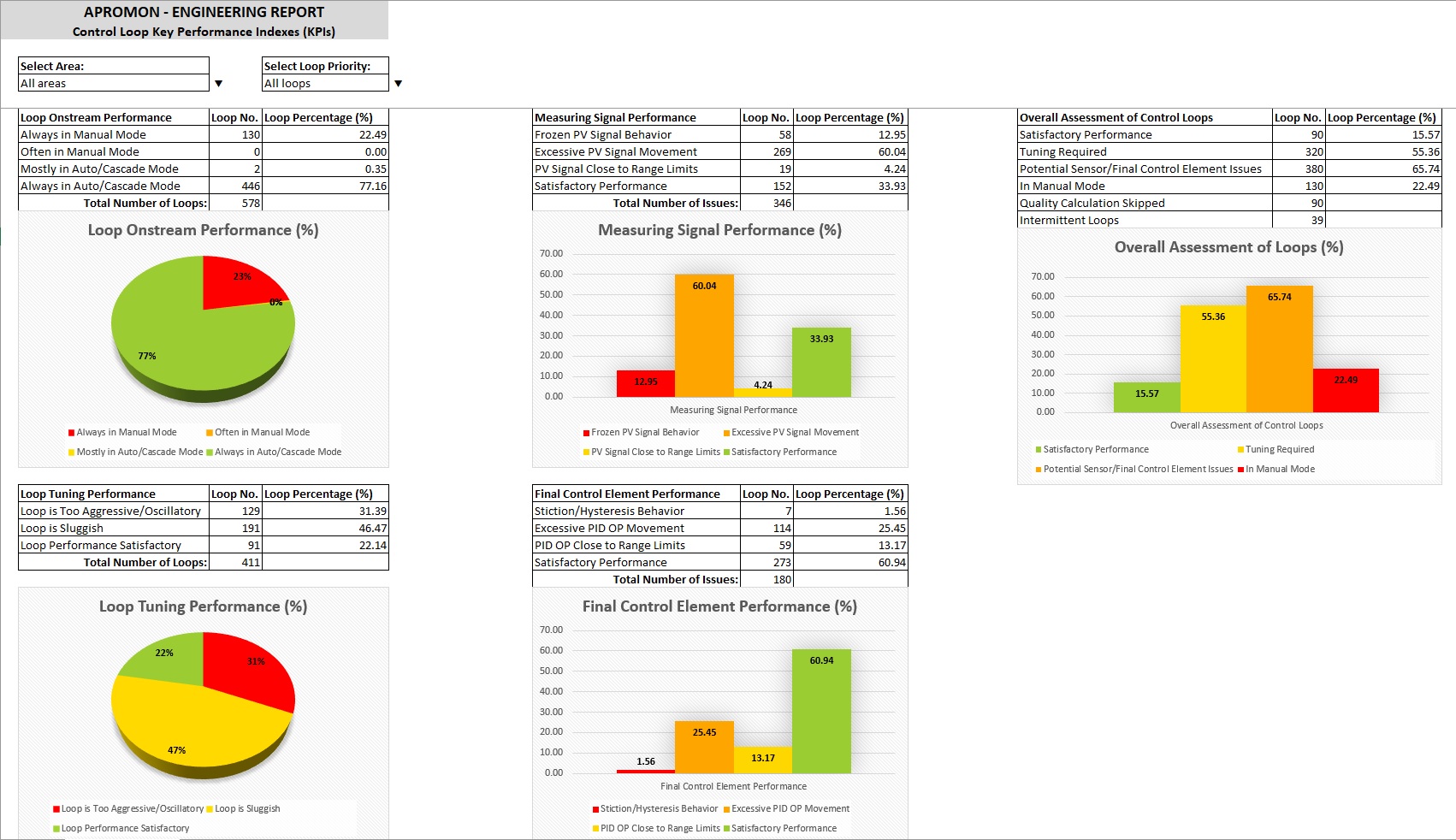This screenshot has height=840, width=1456.
Task: Select the 'Total Number of Loops:' 578 value cell
Action: 235,203
